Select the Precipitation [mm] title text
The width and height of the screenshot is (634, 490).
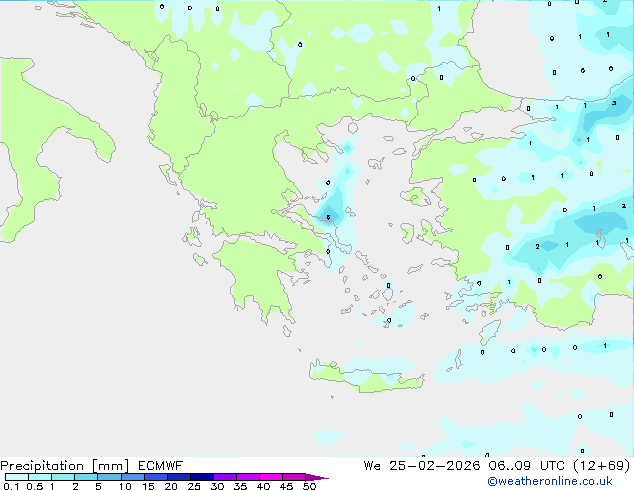tap(65, 466)
